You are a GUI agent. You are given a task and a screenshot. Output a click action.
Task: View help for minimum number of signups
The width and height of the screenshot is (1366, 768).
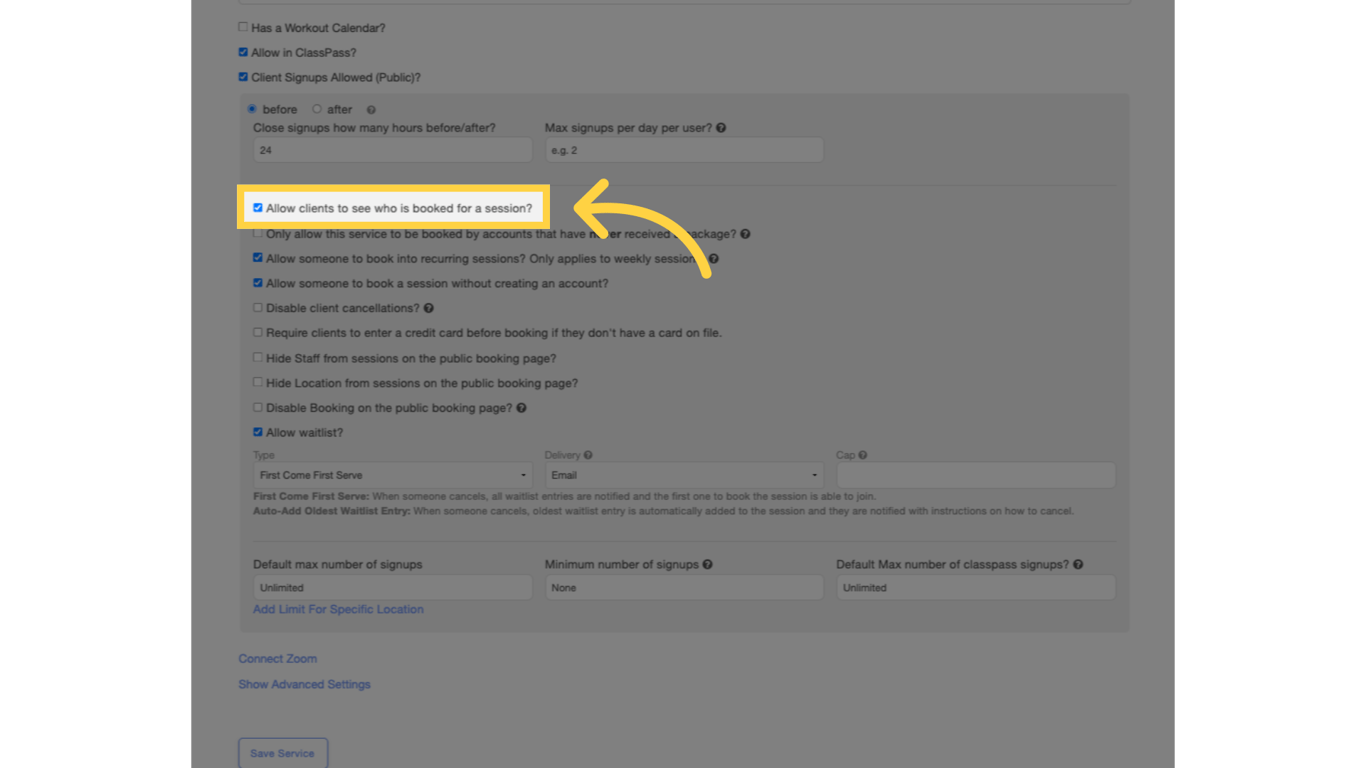pyautogui.click(x=708, y=564)
